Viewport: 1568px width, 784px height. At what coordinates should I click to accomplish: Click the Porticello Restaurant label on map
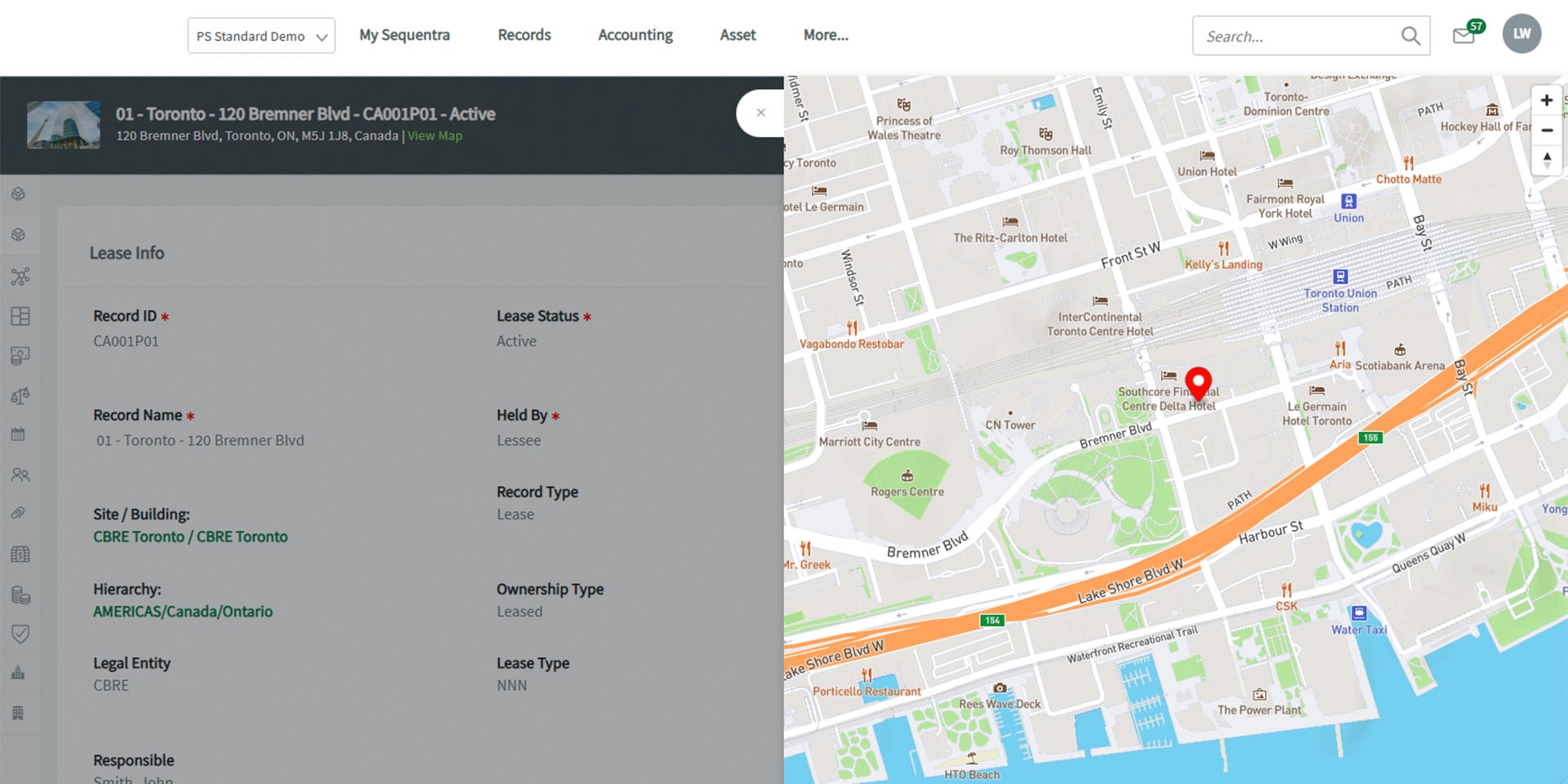[x=866, y=691]
